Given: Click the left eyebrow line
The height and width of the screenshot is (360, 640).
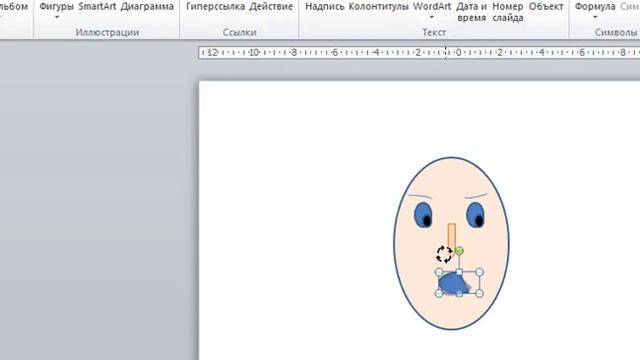Looking at the screenshot, I should click(420, 197).
